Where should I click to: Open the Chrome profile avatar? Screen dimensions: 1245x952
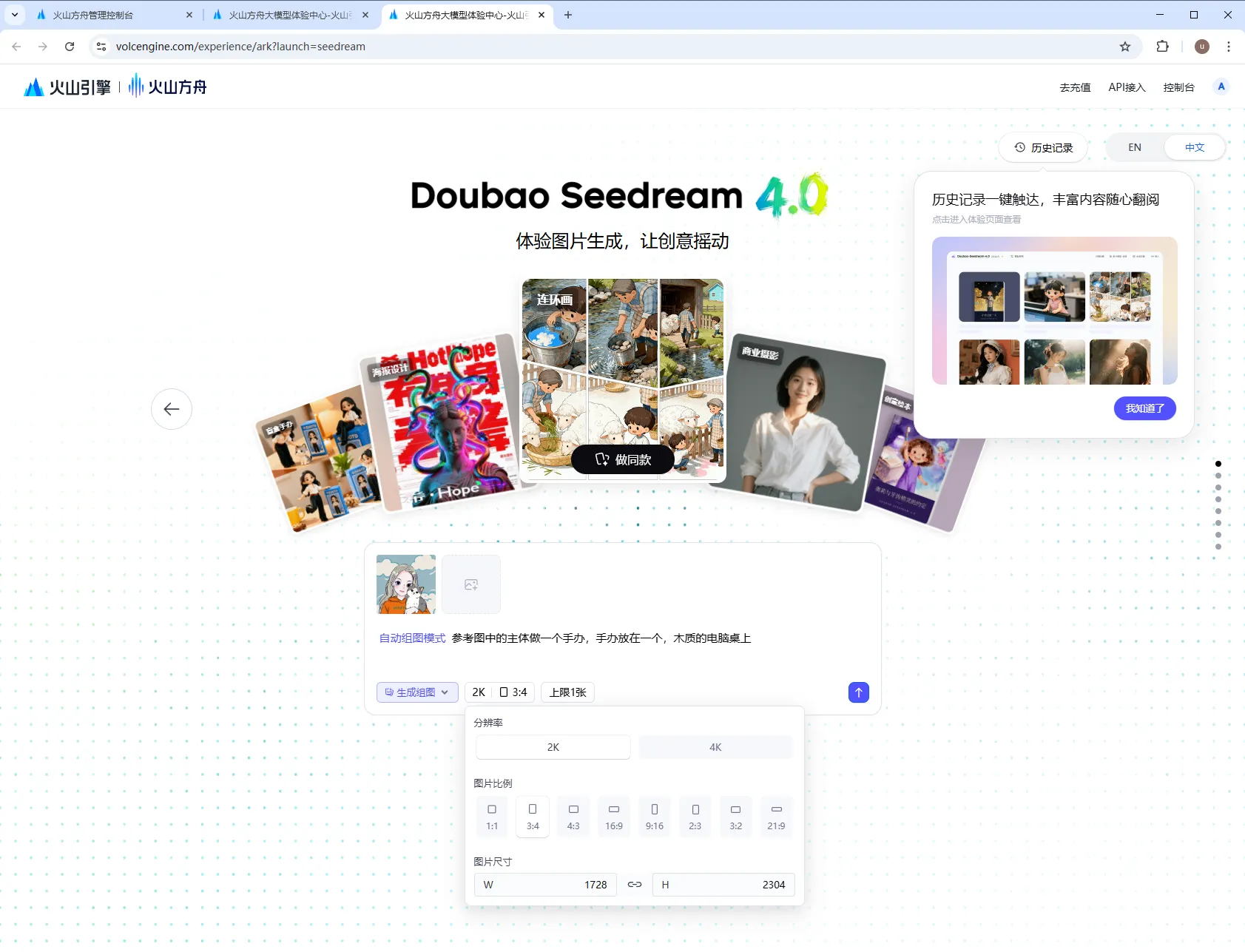coord(1202,47)
